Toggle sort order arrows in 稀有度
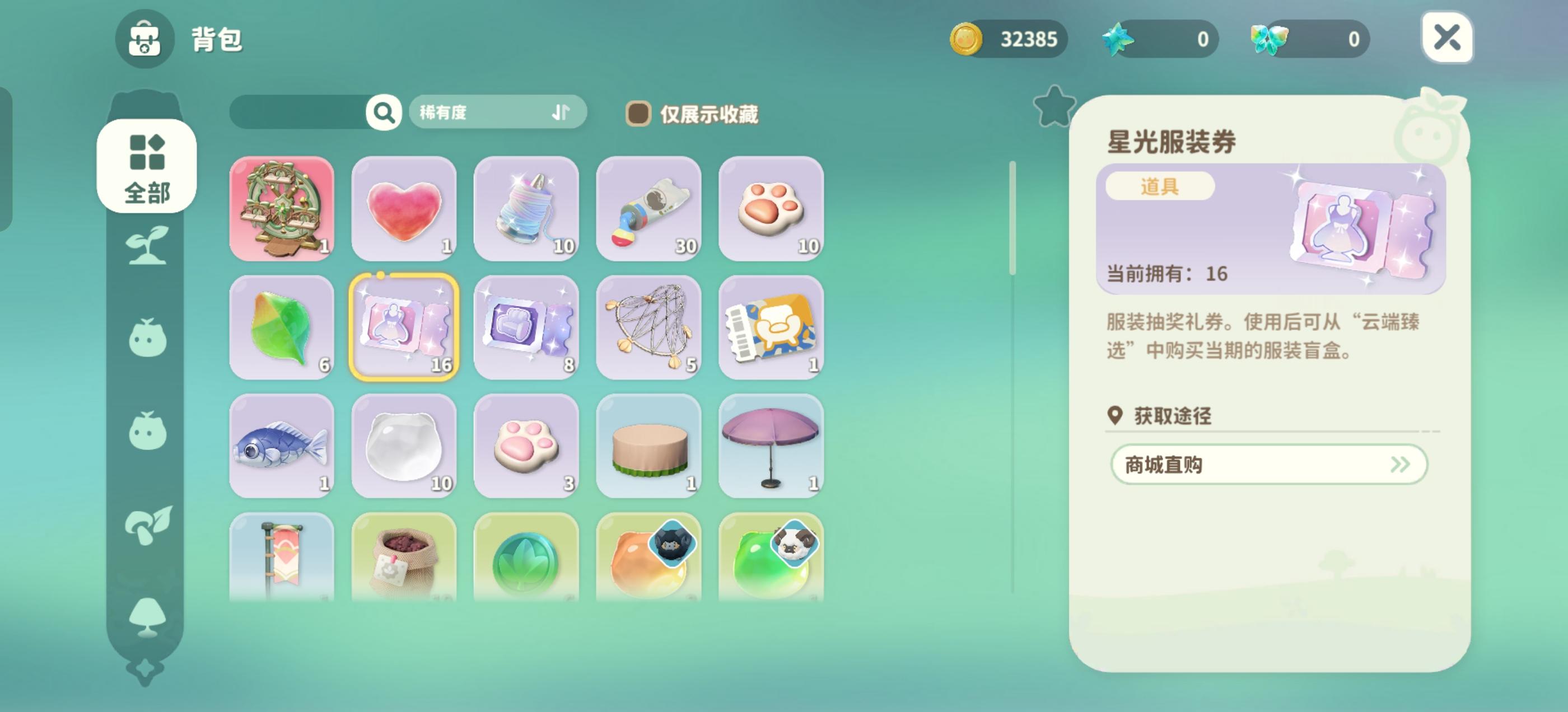The width and height of the screenshot is (1568, 712). [561, 112]
